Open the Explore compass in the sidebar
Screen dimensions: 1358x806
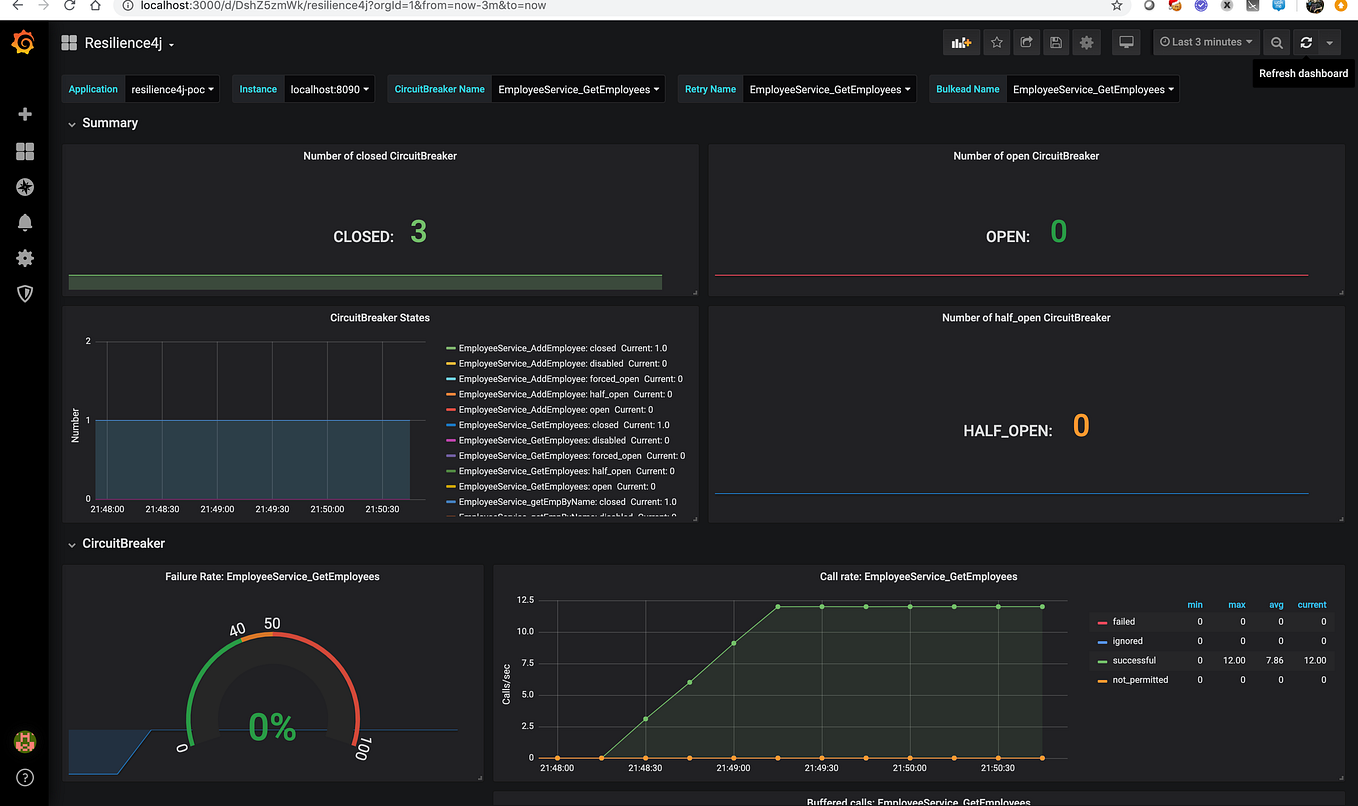[x=24, y=186]
